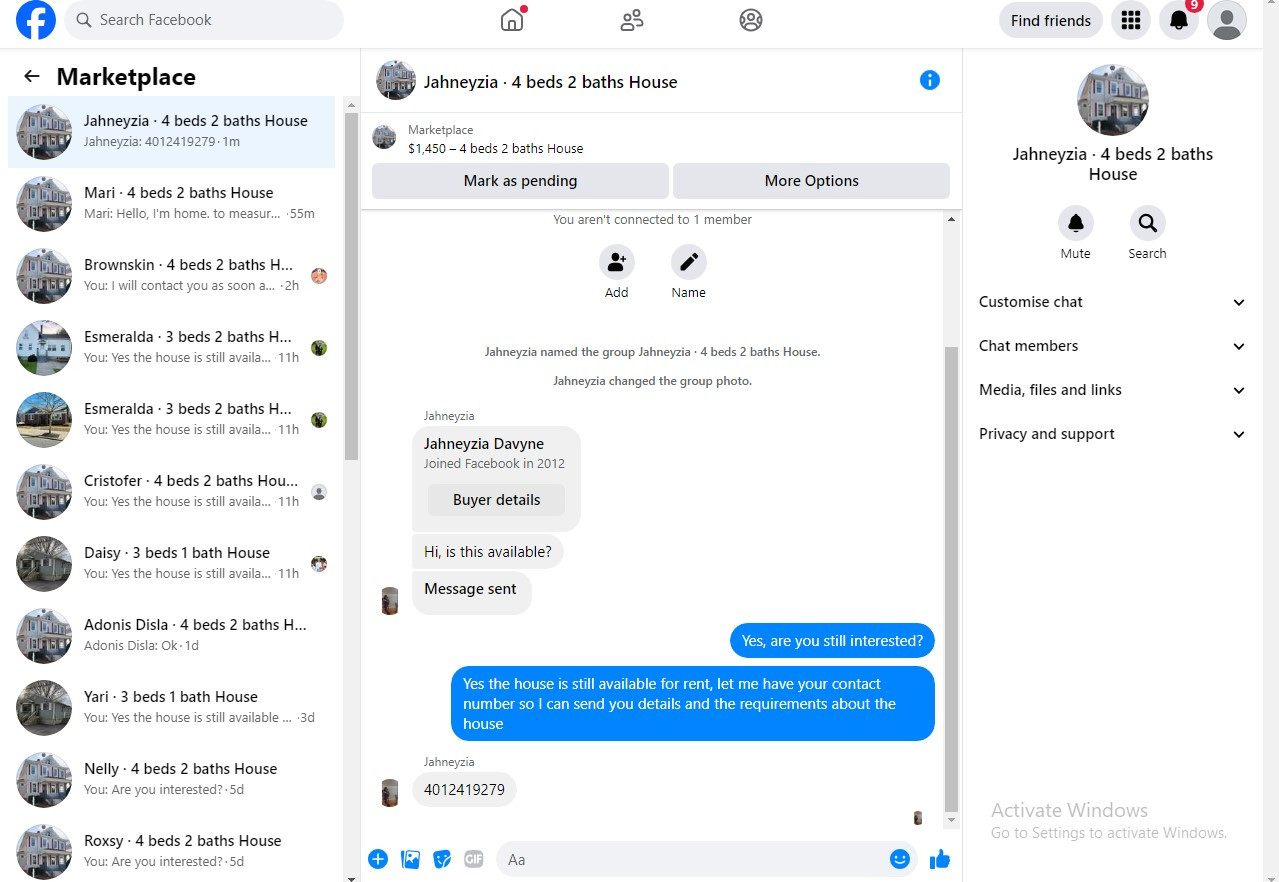Click the conversation list scrollbar
The width and height of the screenshot is (1279, 882).
[351, 285]
